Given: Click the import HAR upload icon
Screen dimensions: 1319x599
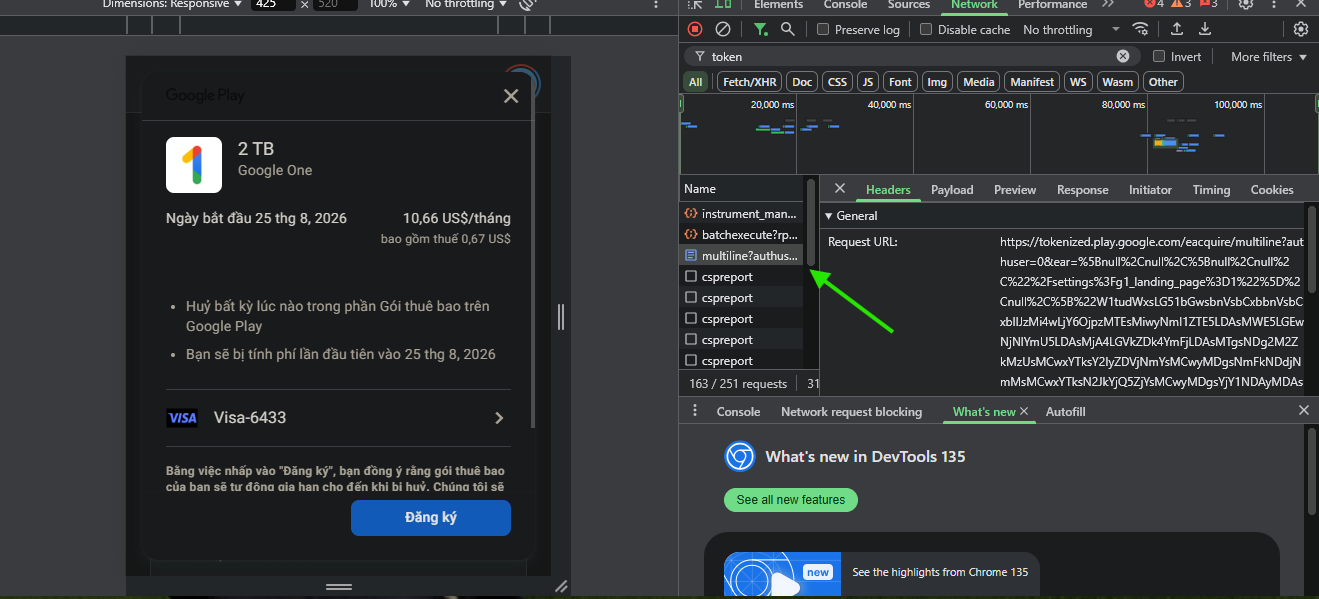Looking at the screenshot, I should [x=1177, y=30].
